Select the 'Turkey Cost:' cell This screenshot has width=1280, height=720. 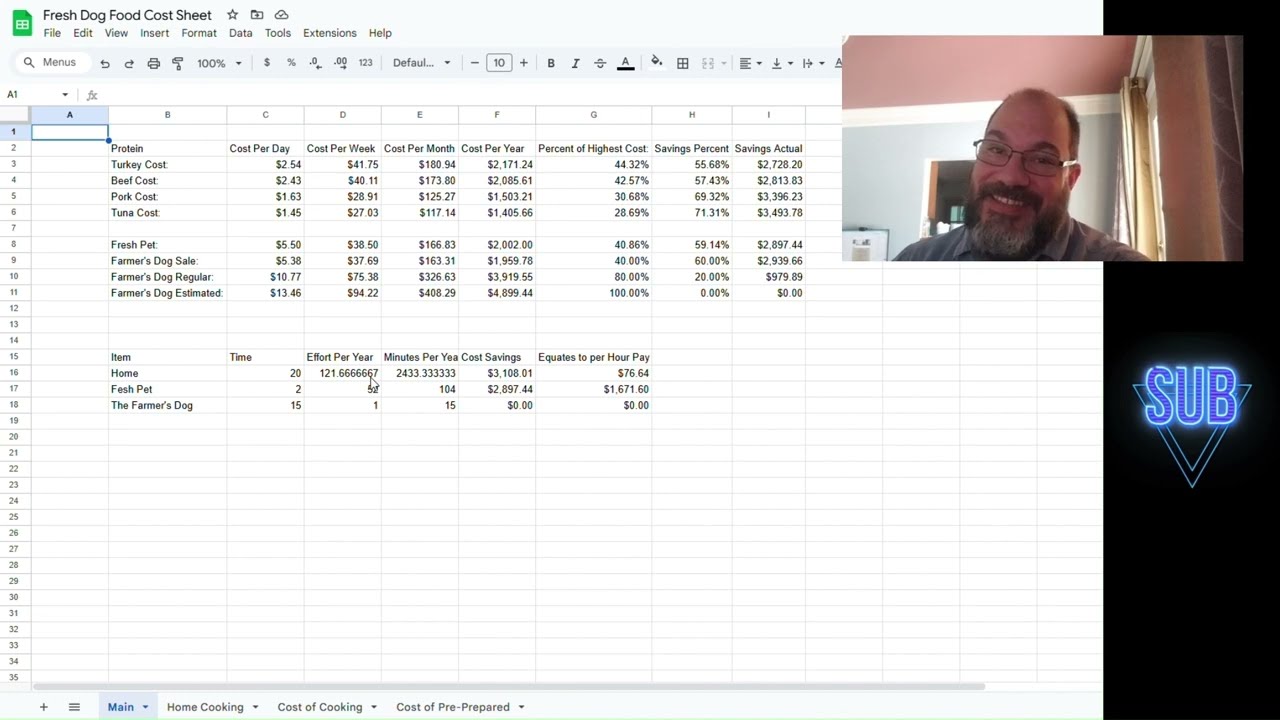click(x=167, y=164)
